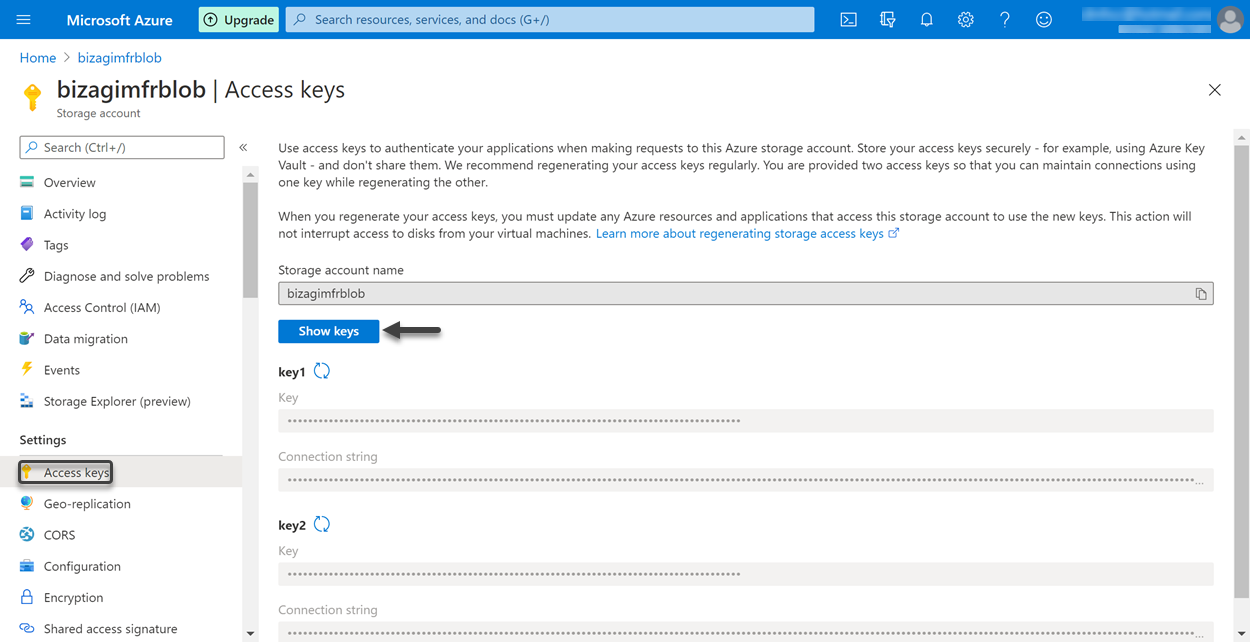Collapse the left navigation menu
Image resolution: width=1250 pixels, height=642 pixels.
[243, 147]
